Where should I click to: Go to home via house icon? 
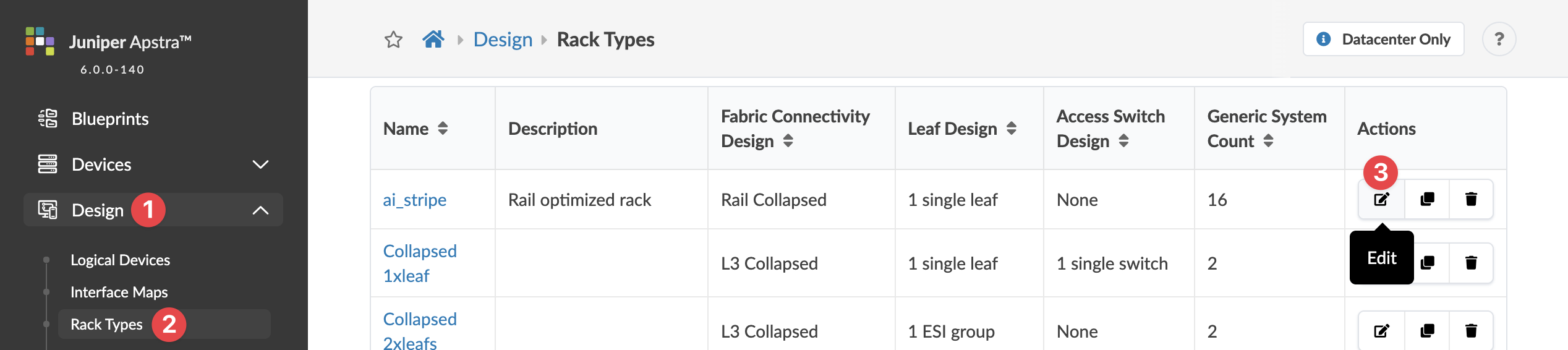click(x=433, y=40)
